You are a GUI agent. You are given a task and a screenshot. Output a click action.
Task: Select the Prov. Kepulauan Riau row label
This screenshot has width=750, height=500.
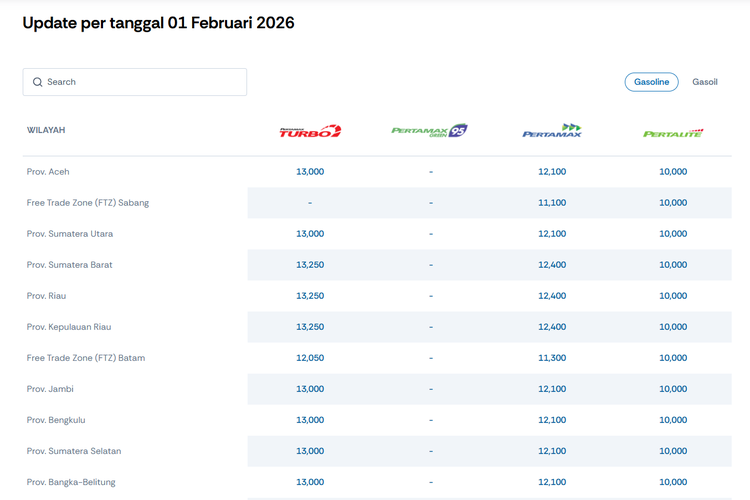coord(69,327)
